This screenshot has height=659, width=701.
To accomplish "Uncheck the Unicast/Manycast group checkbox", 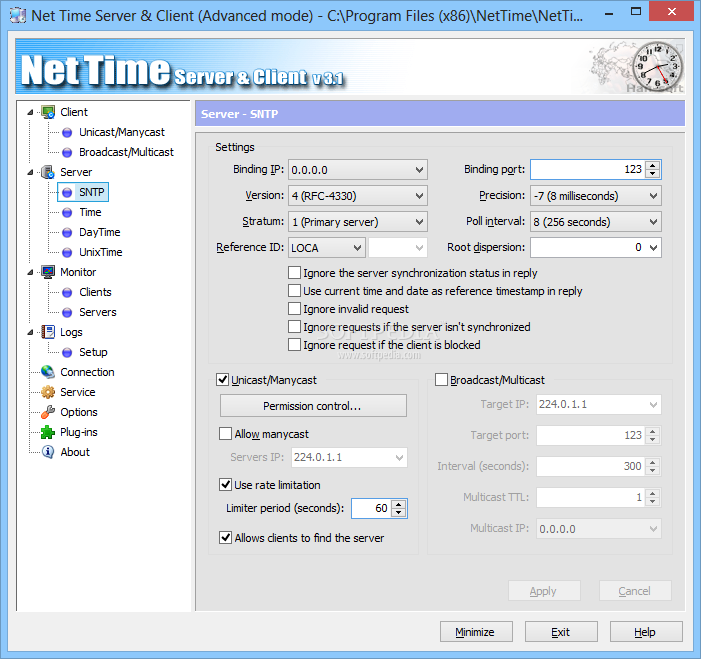I will pos(223,380).
